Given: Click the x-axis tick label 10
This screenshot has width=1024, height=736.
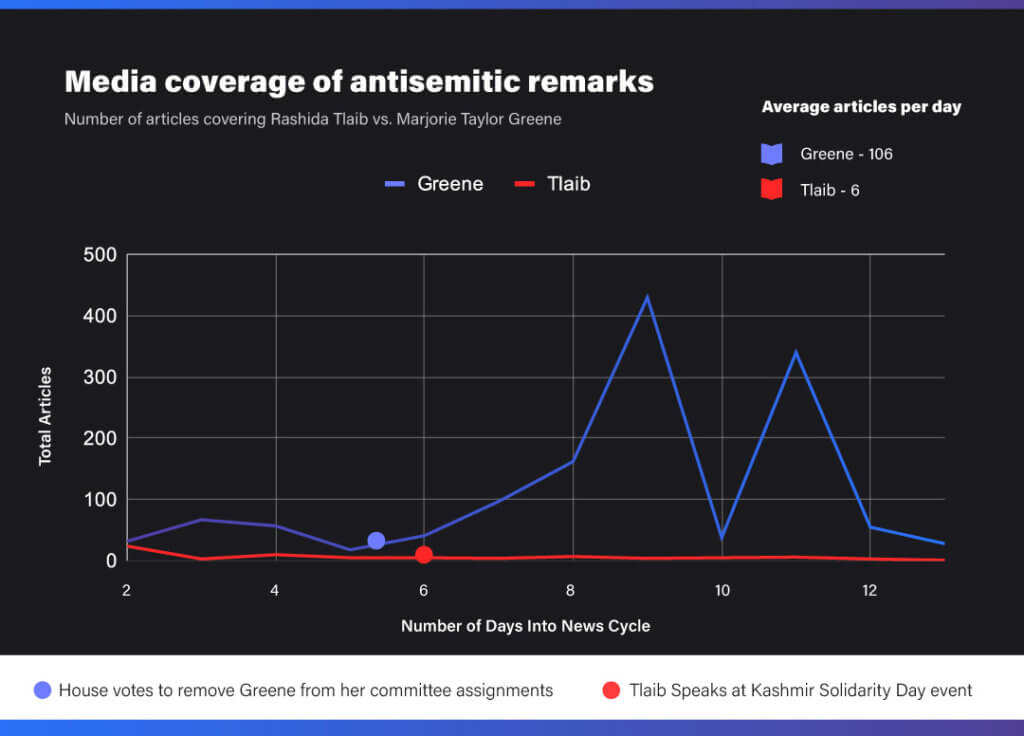Looking at the screenshot, I should pyautogui.click(x=722, y=590).
